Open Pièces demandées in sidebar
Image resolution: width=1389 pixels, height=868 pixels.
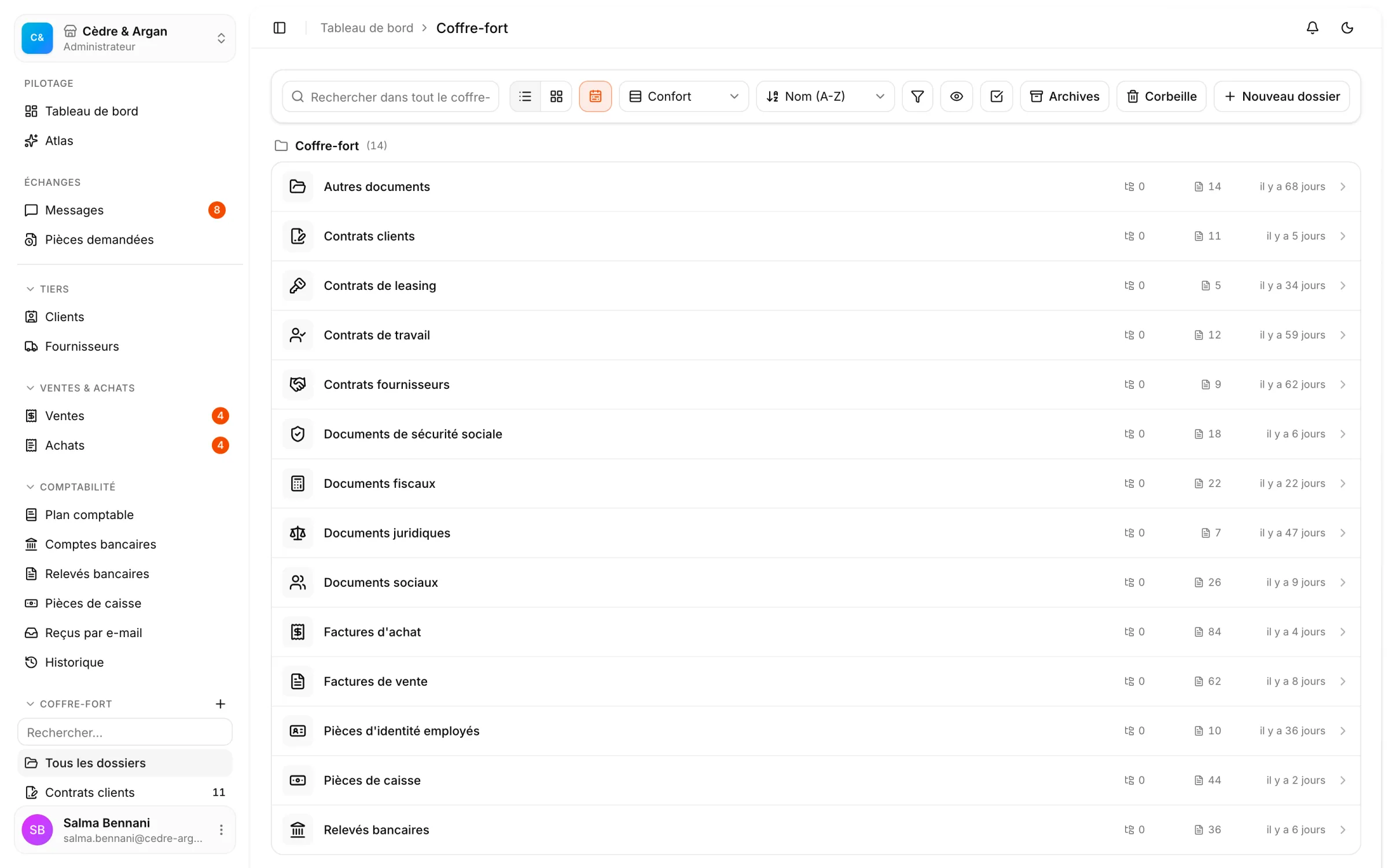pos(125,240)
